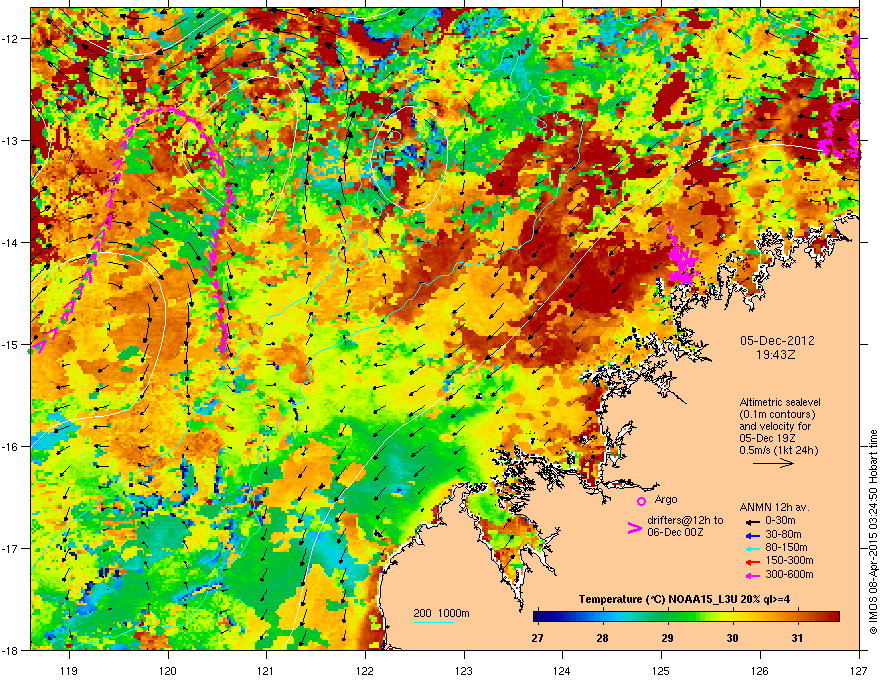Click the latitude axis label -17
This screenshot has width=880, height=680.
(10, 548)
